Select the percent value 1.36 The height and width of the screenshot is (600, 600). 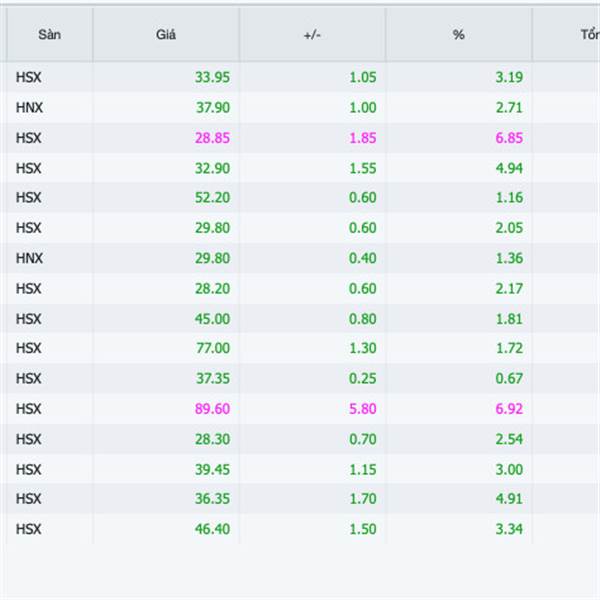(509, 258)
